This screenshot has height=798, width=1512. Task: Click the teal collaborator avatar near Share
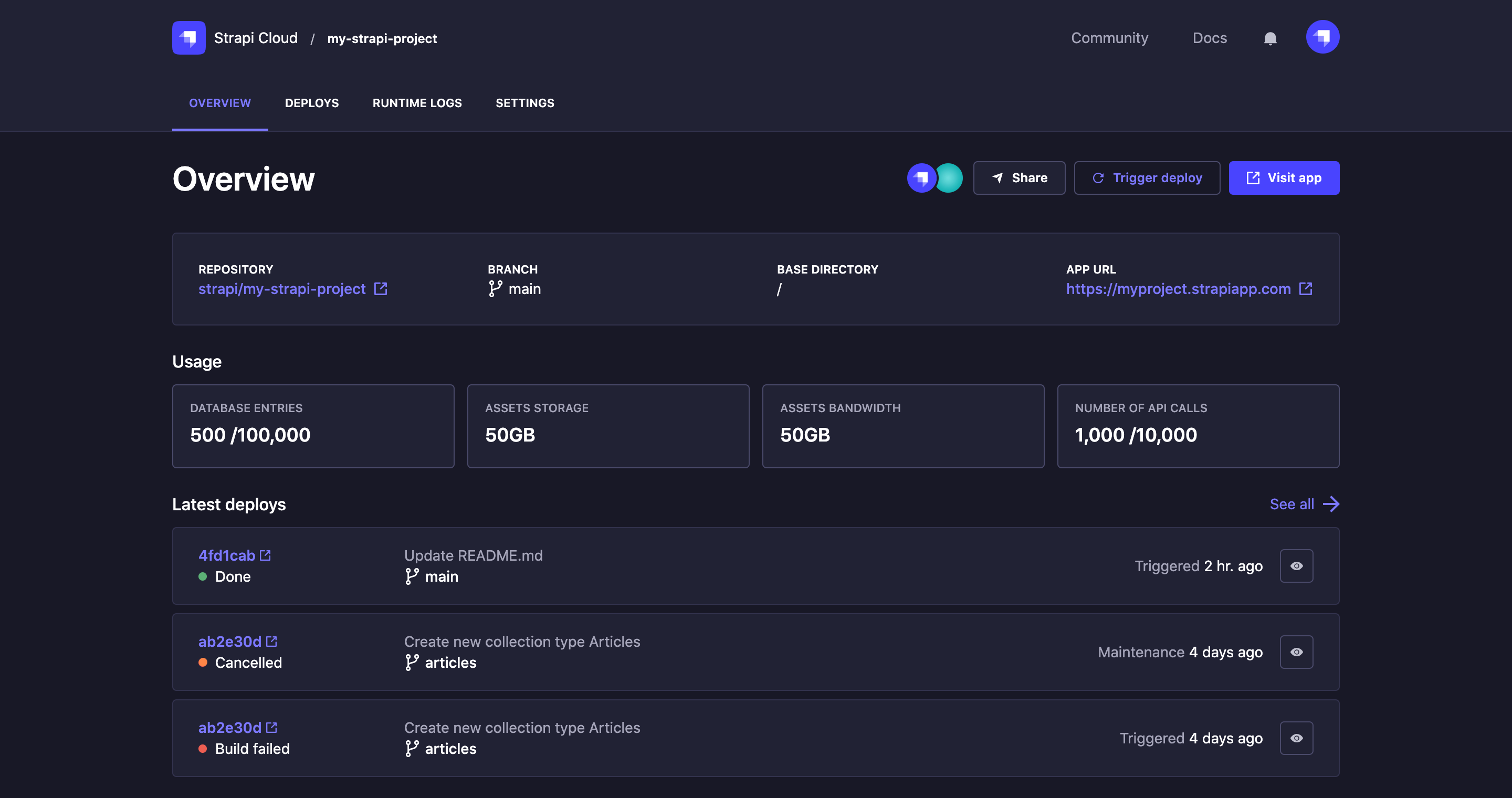click(x=949, y=178)
